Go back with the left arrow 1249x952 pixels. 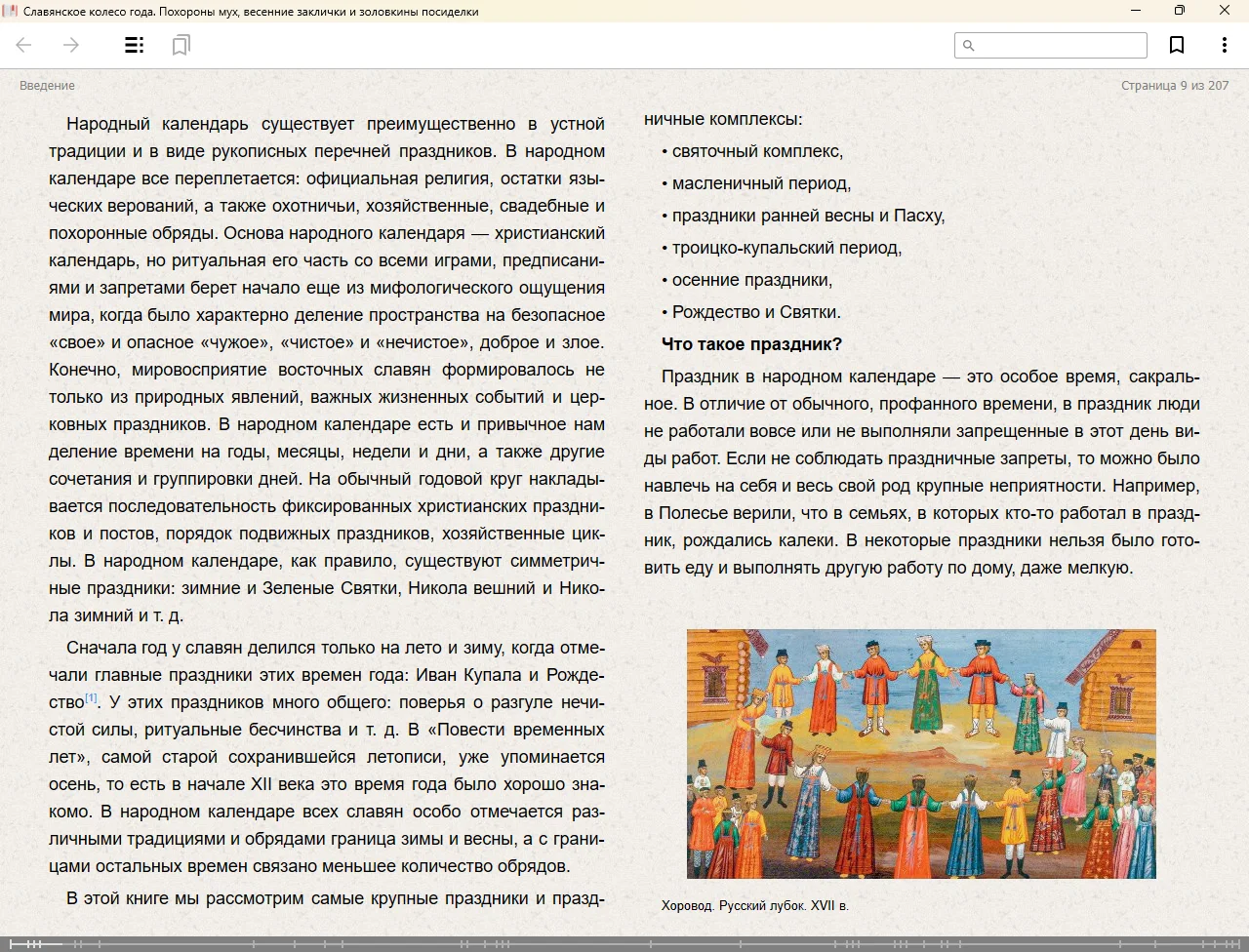tap(24, 45)
